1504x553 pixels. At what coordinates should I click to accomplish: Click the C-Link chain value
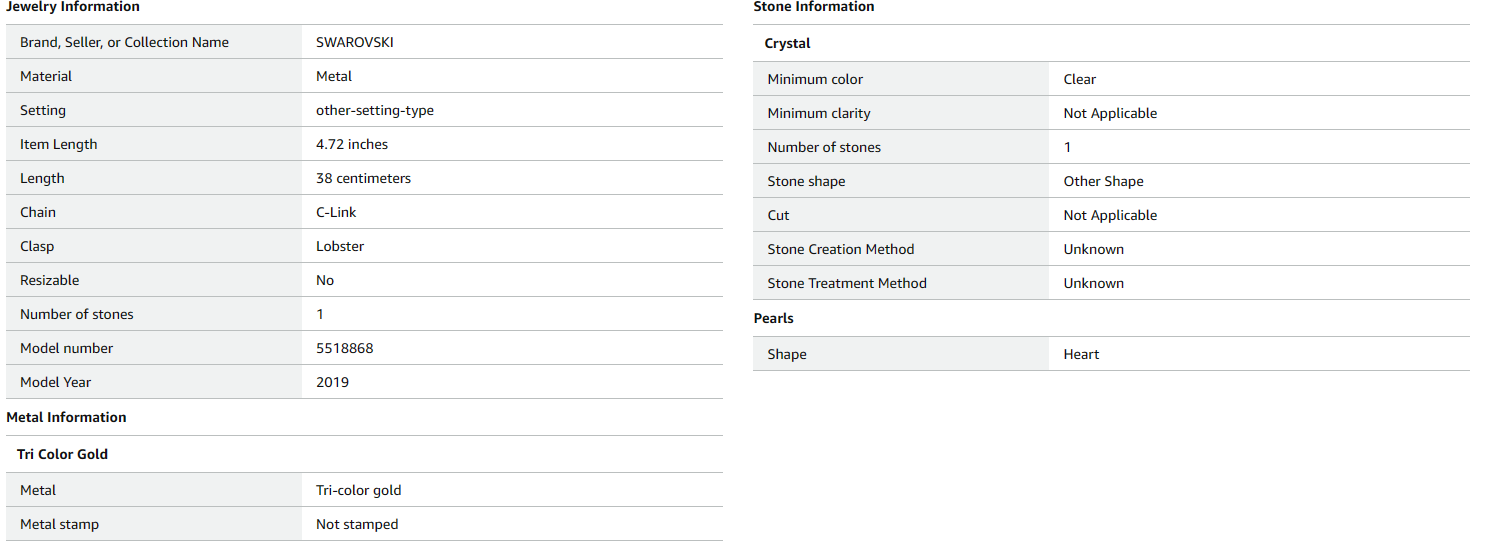click(x=336, y=212)
